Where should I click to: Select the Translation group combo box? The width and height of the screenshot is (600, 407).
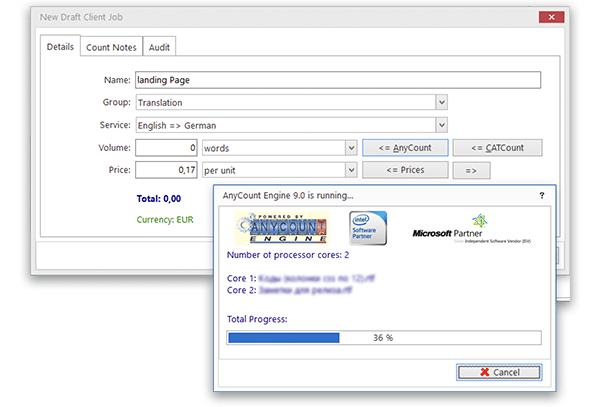(292, 102)
